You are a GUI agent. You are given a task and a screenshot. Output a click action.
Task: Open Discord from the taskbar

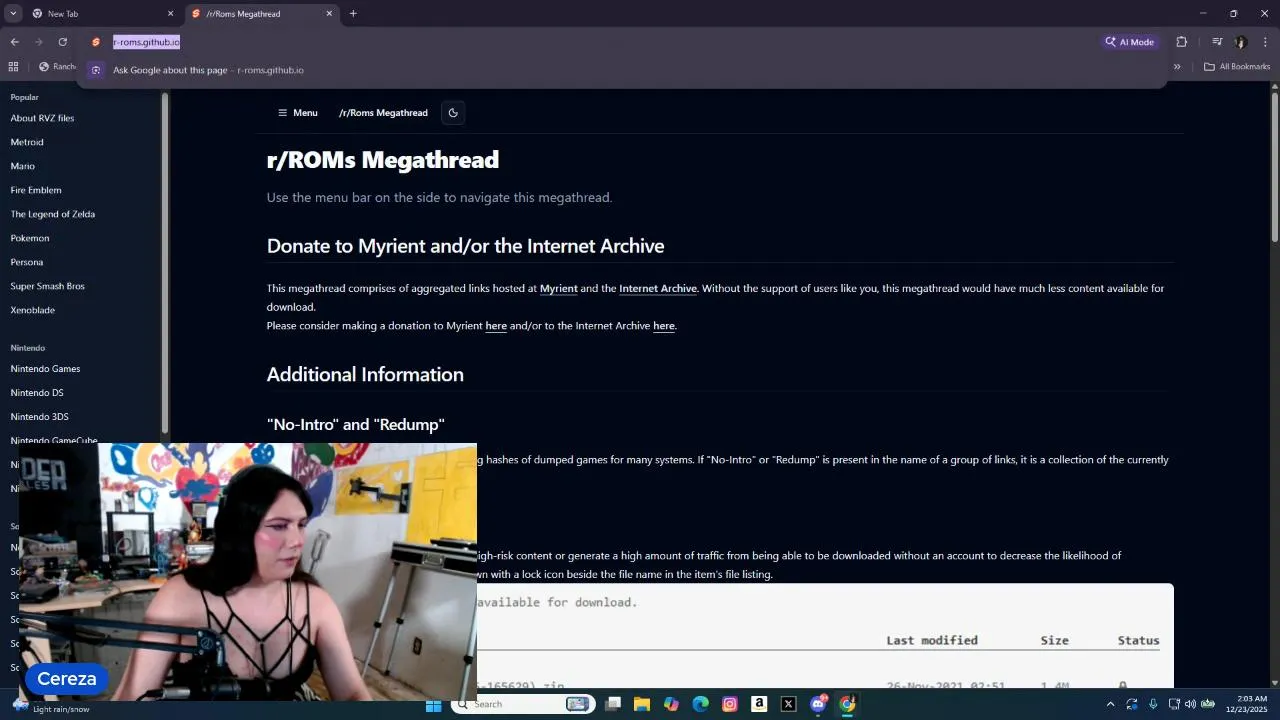(818, 704)
